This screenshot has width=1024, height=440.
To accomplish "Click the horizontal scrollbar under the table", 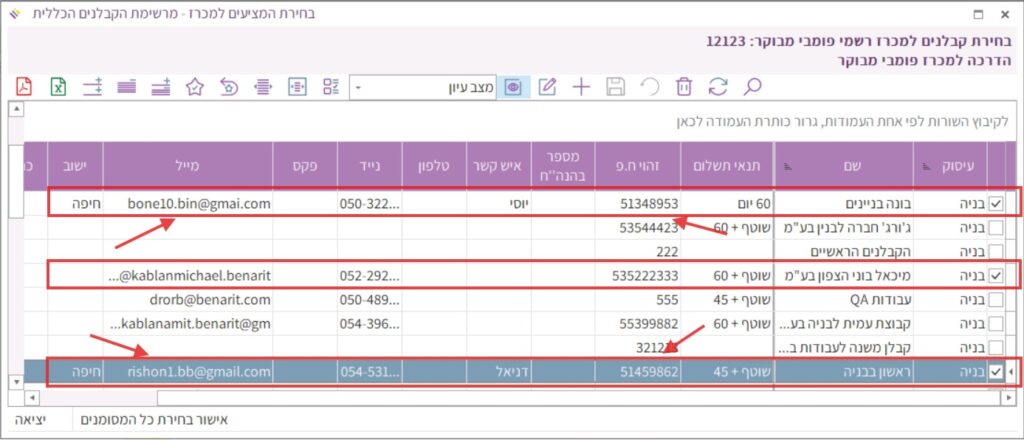I will (x=500, y=399).
